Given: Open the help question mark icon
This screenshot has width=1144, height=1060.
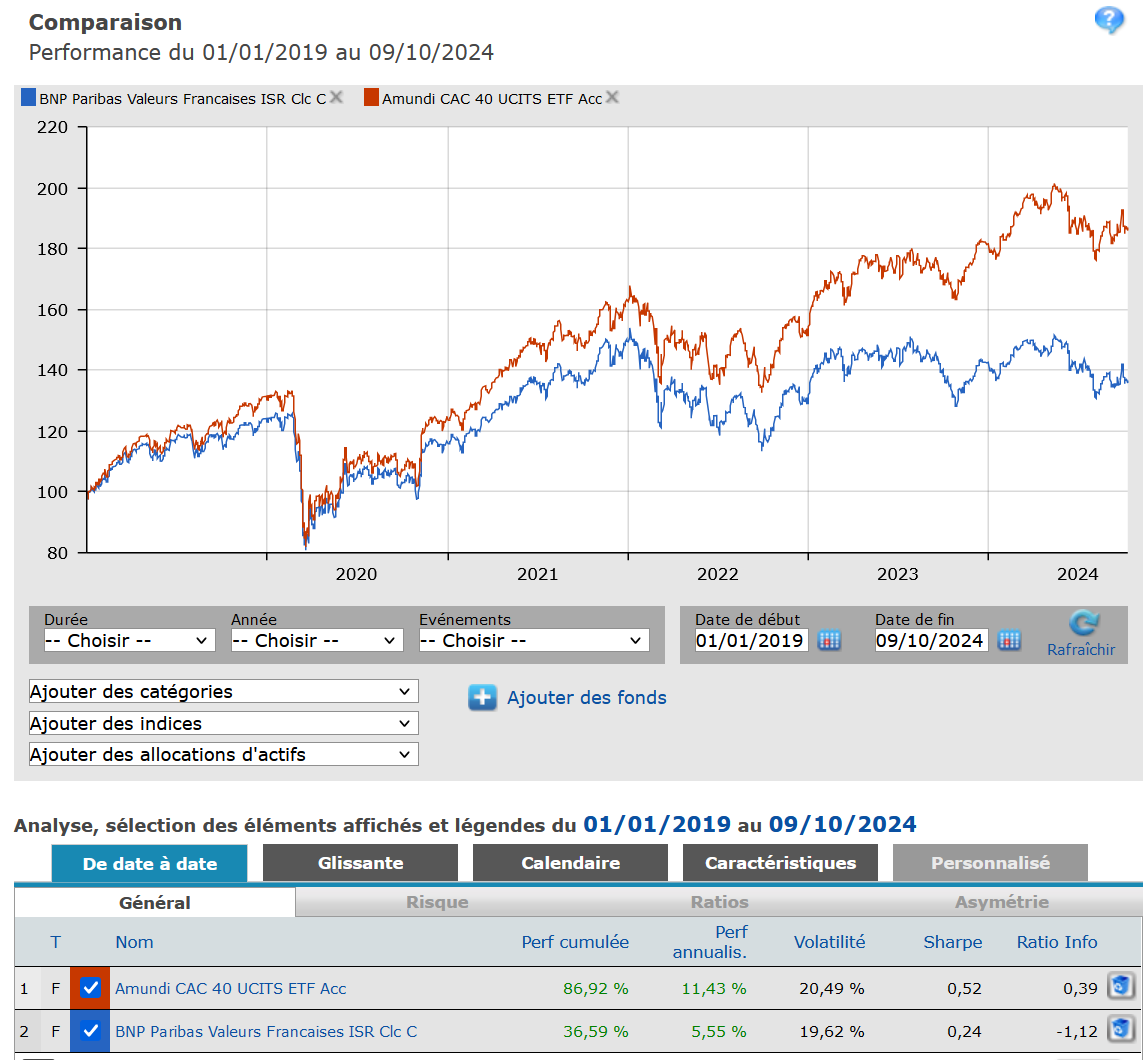Looking at the screenshot, I should pos(1108,20).
